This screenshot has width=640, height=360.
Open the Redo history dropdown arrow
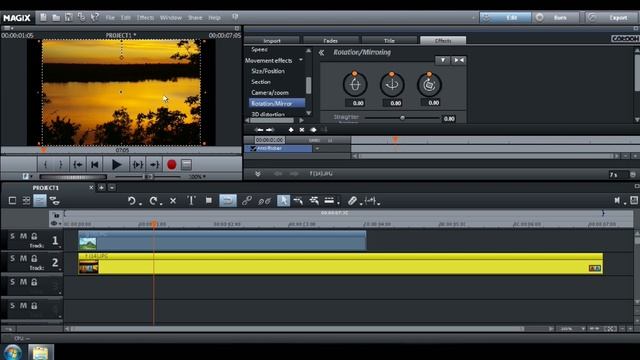(161, 203)
